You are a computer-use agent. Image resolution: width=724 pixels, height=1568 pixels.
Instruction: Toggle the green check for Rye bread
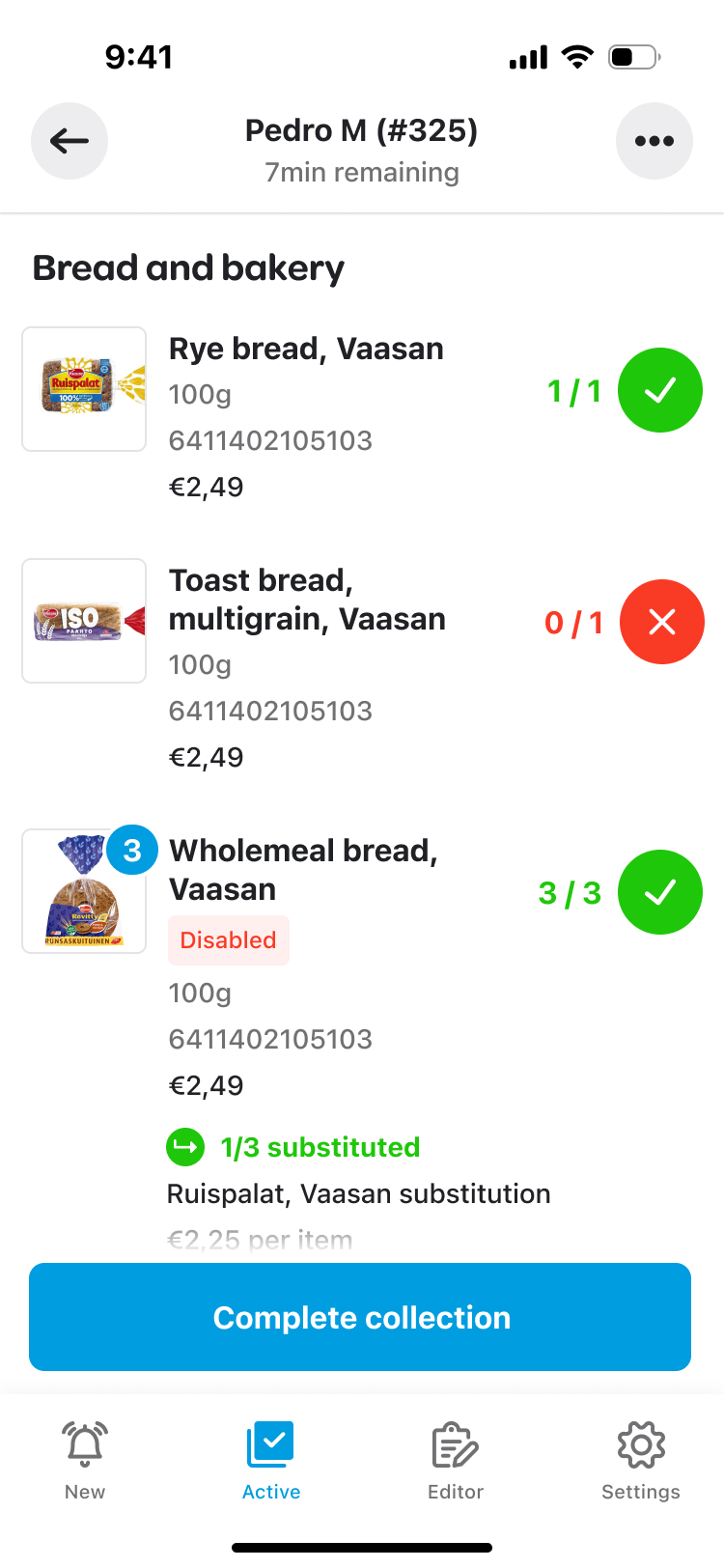660,390
